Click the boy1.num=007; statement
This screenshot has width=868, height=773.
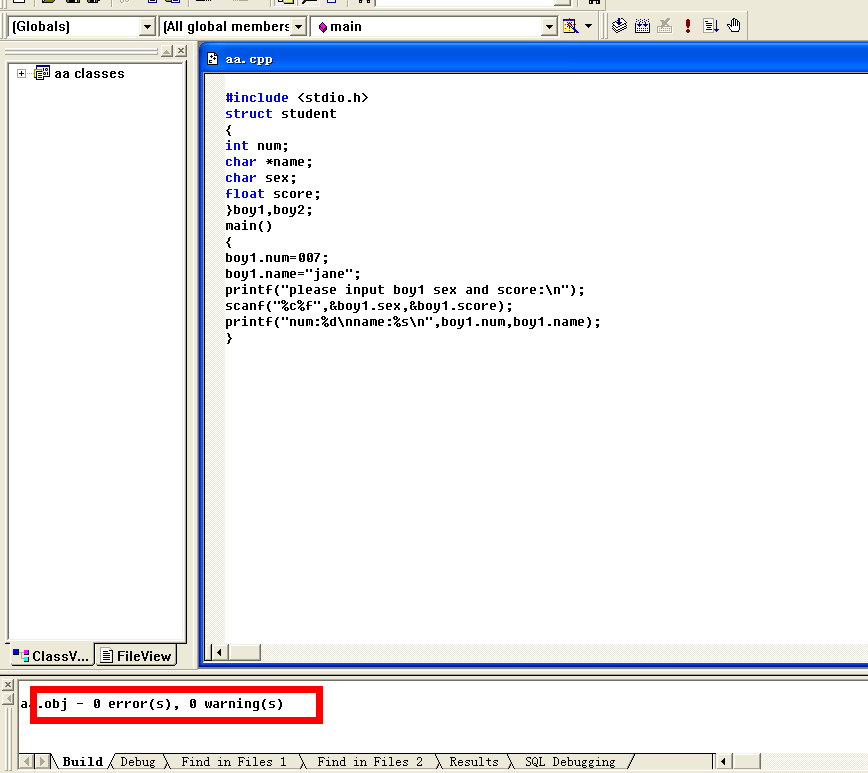[x=277, y=258]
